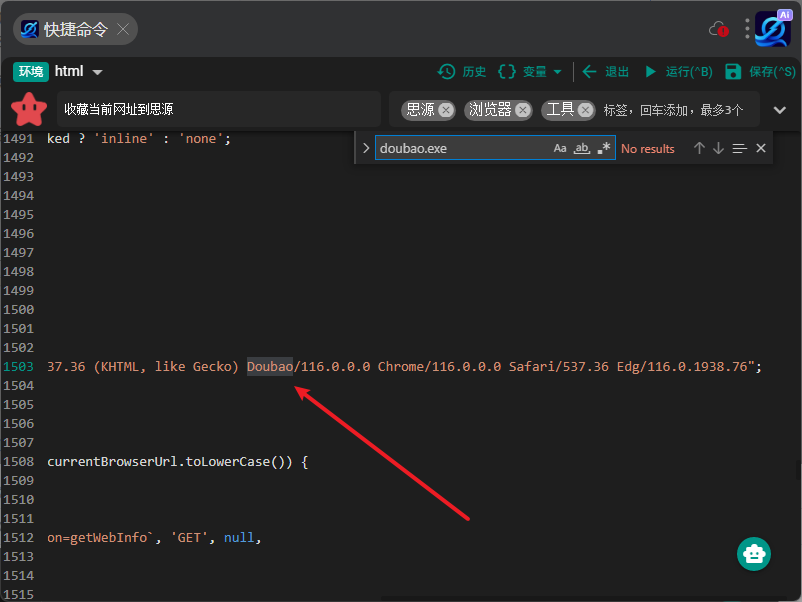Open the AI assistant logo icon
This screenshot has height=602, width=802.
pos(773,29)
